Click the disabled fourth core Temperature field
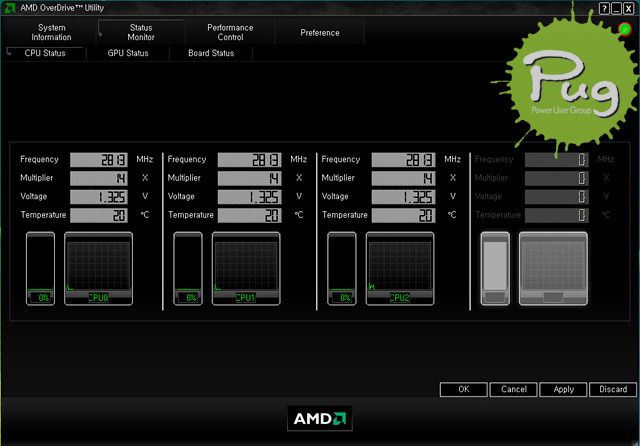The width and height of the screenshot is (640, 446). [x=557, y=215]
